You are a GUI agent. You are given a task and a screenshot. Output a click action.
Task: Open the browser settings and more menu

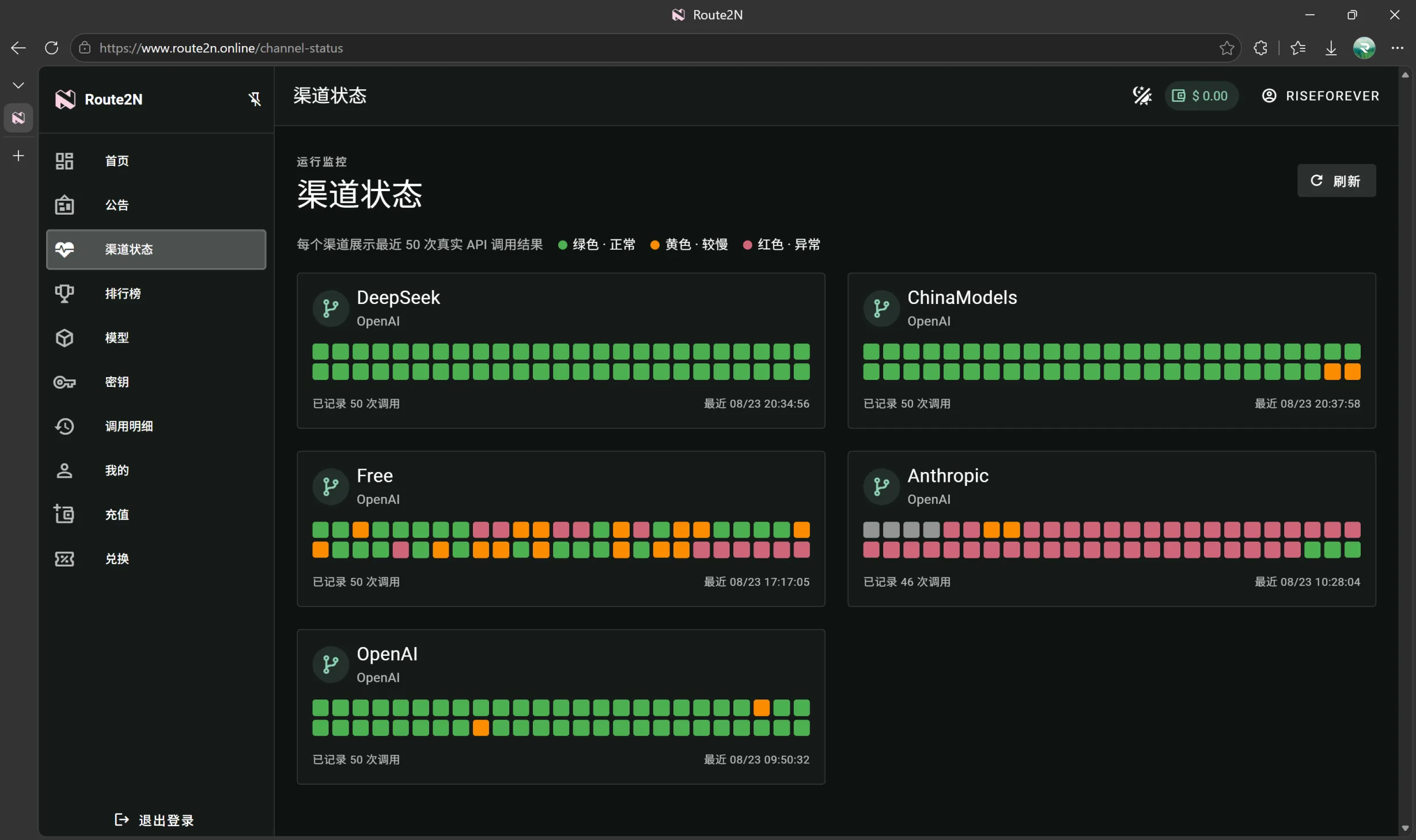click(x=1397, y=48)
